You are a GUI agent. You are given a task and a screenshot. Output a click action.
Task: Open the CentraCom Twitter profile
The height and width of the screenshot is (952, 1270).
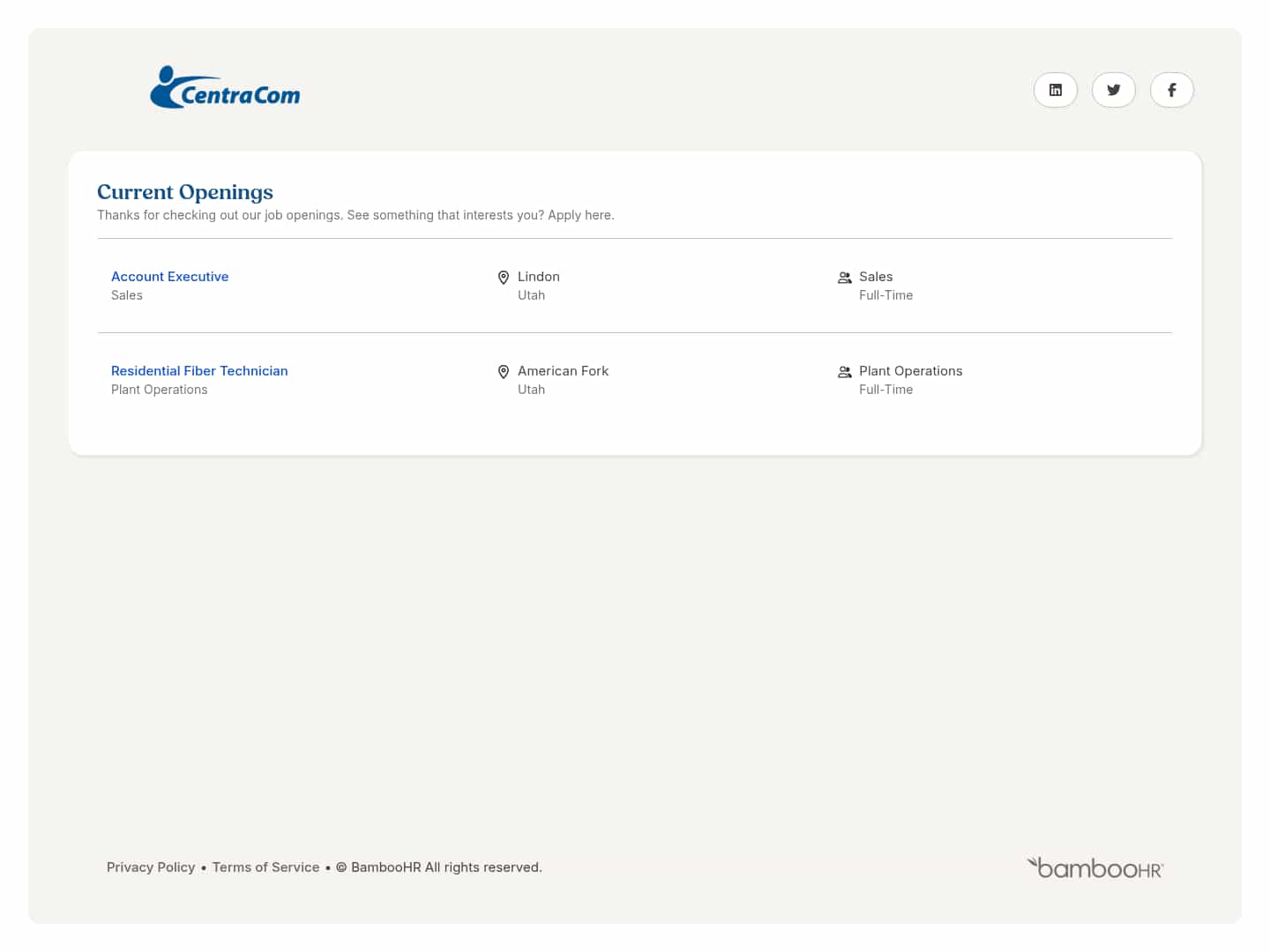coord(1114,90)
